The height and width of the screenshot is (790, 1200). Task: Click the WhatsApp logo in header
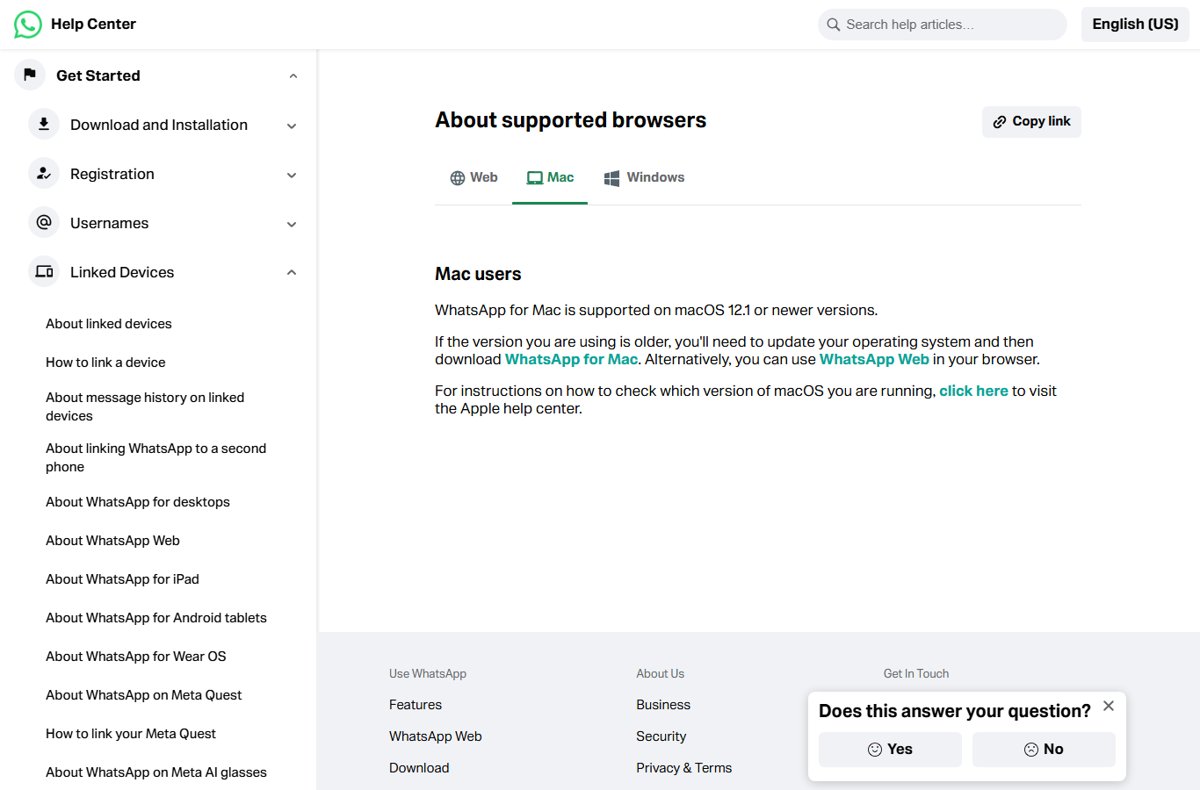(28, 24)
